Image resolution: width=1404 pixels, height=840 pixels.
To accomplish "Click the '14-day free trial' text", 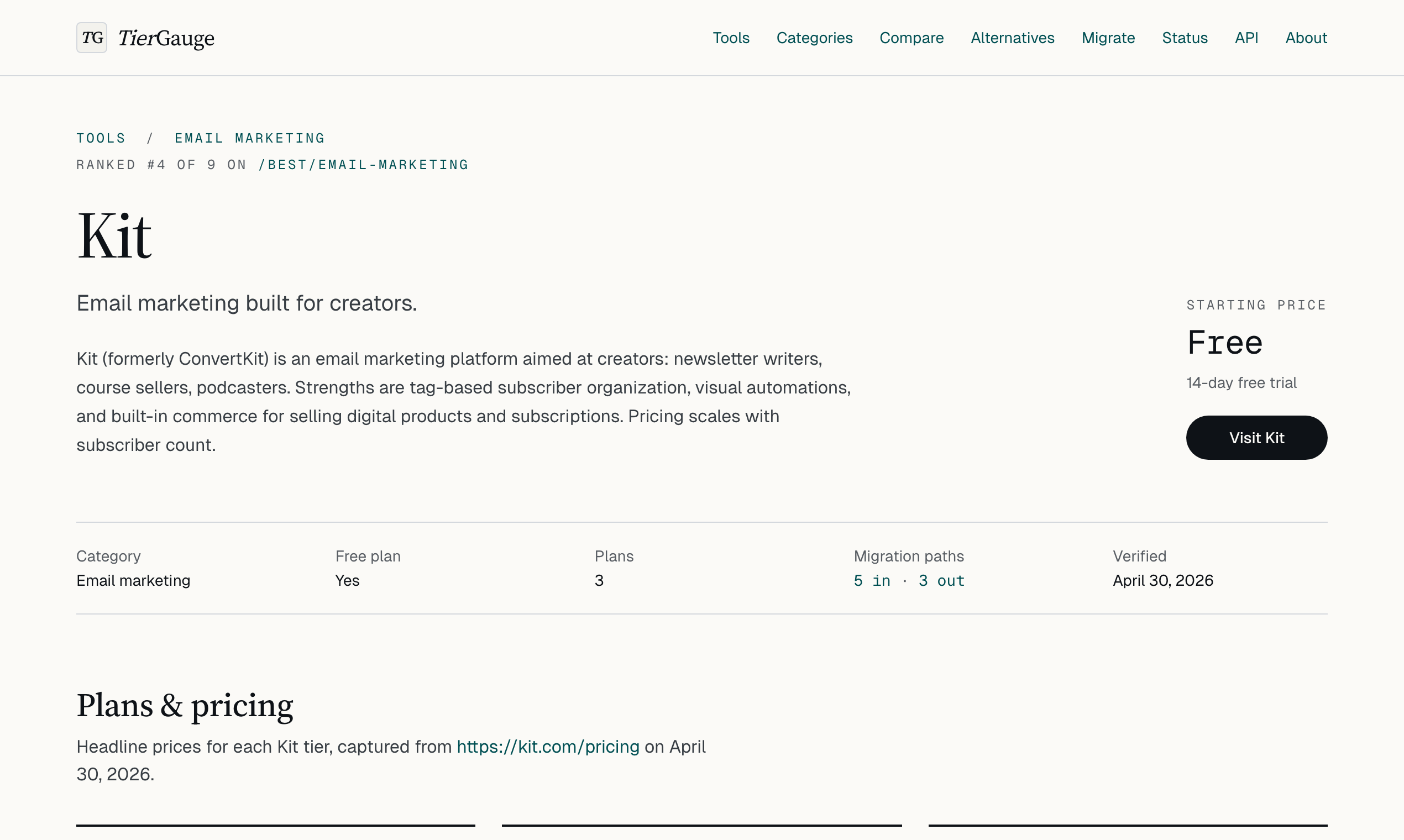I will pyautogui.click(x=1241, y=383).
